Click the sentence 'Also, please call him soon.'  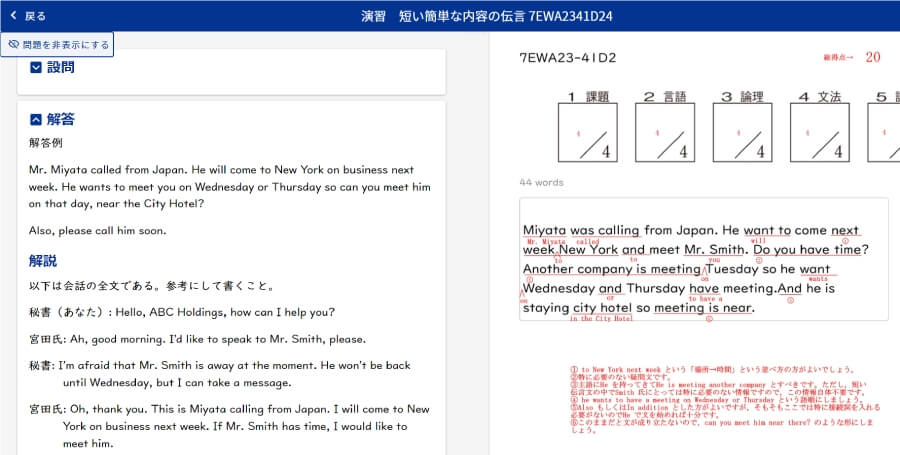(98, 231)
